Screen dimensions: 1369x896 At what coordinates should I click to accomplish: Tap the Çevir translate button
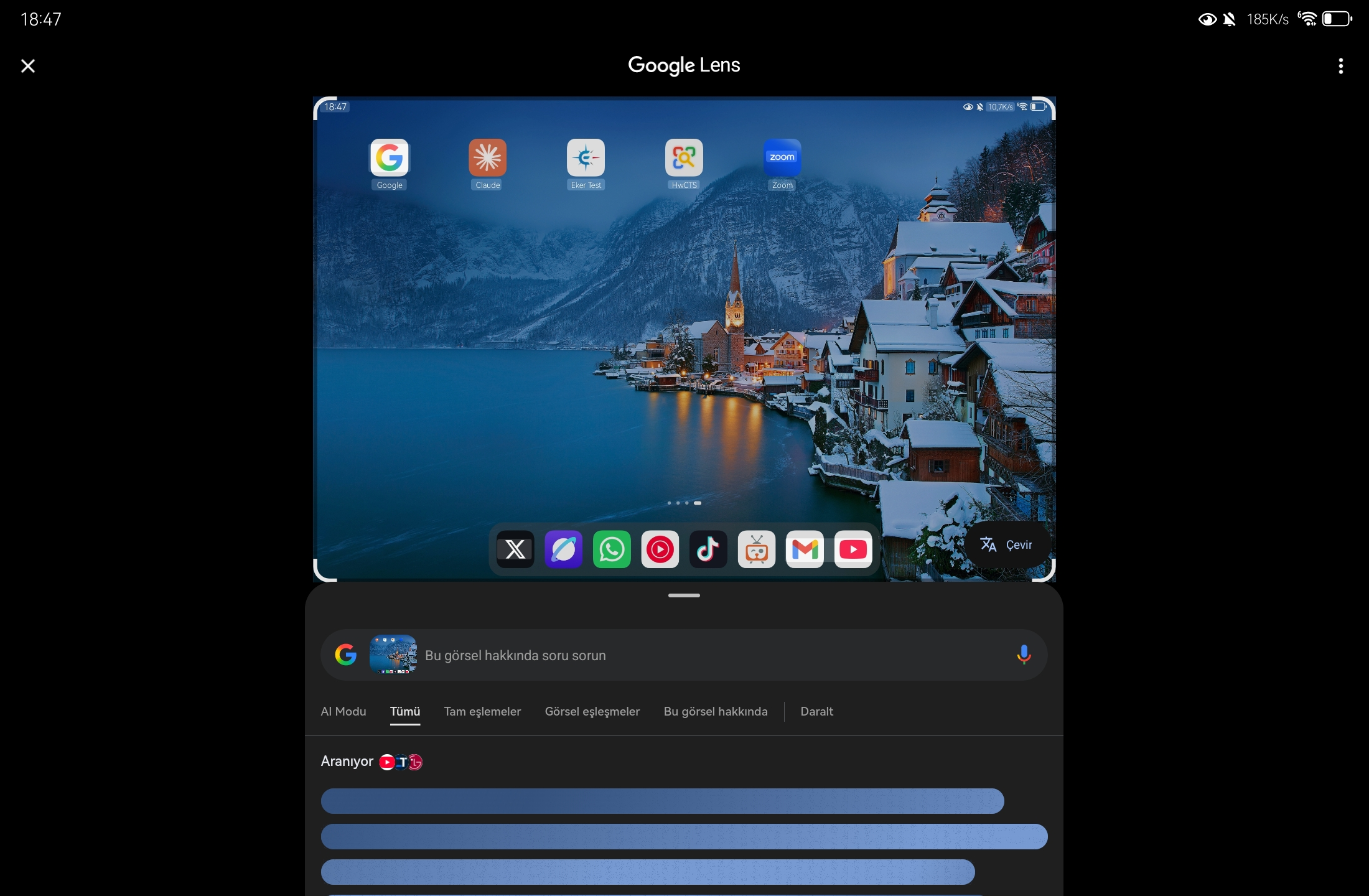pos(1007,545)
